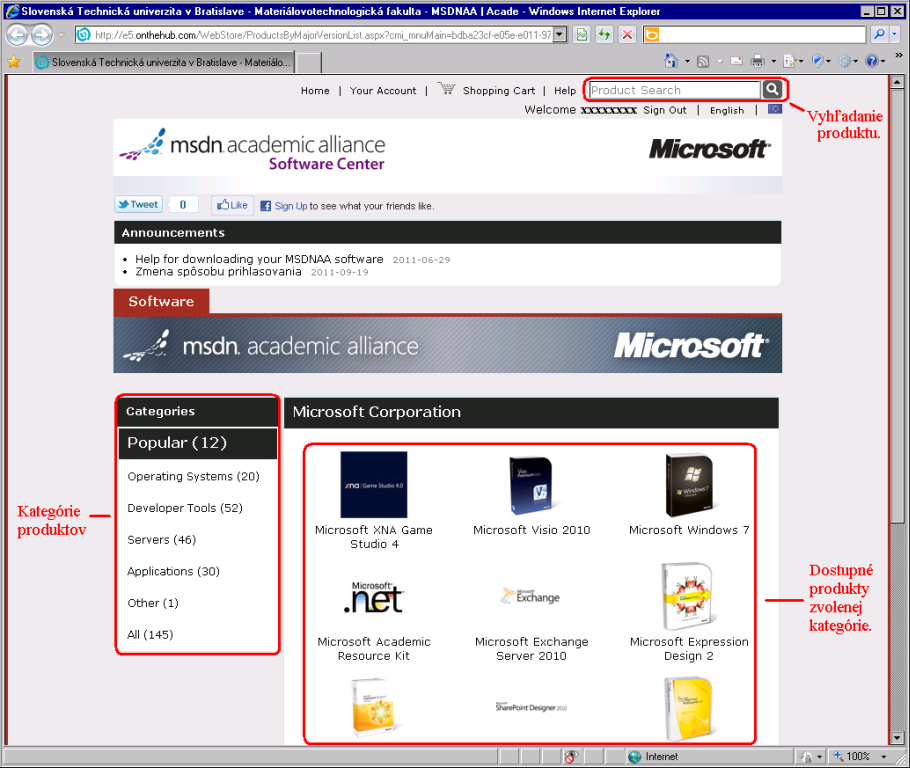Click the IE search magnifier button
Image resolution: width=910 pixels, height=768 pixels.
point(879,35)
